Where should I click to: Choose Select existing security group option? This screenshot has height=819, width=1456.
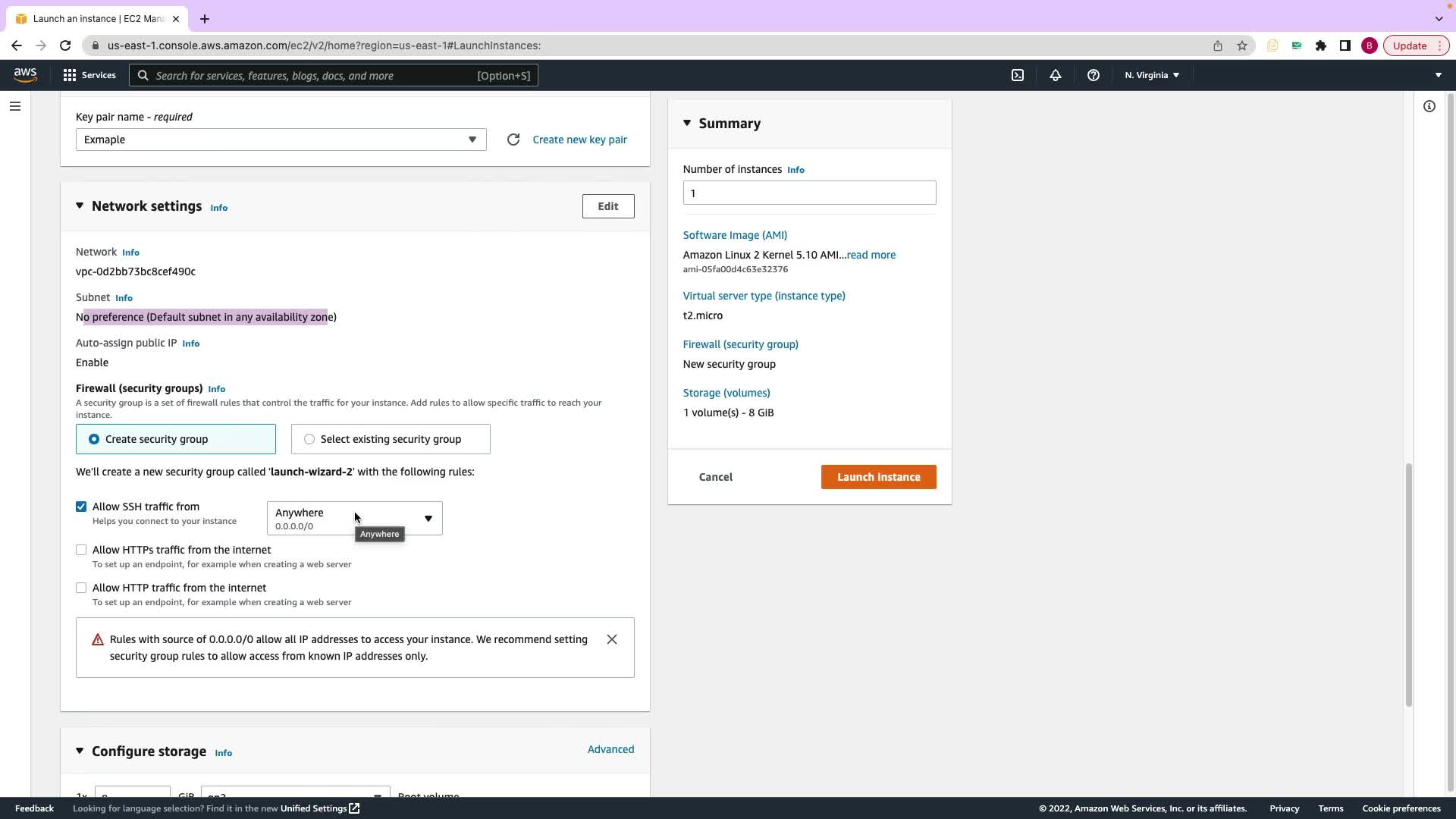coord(309,439)
